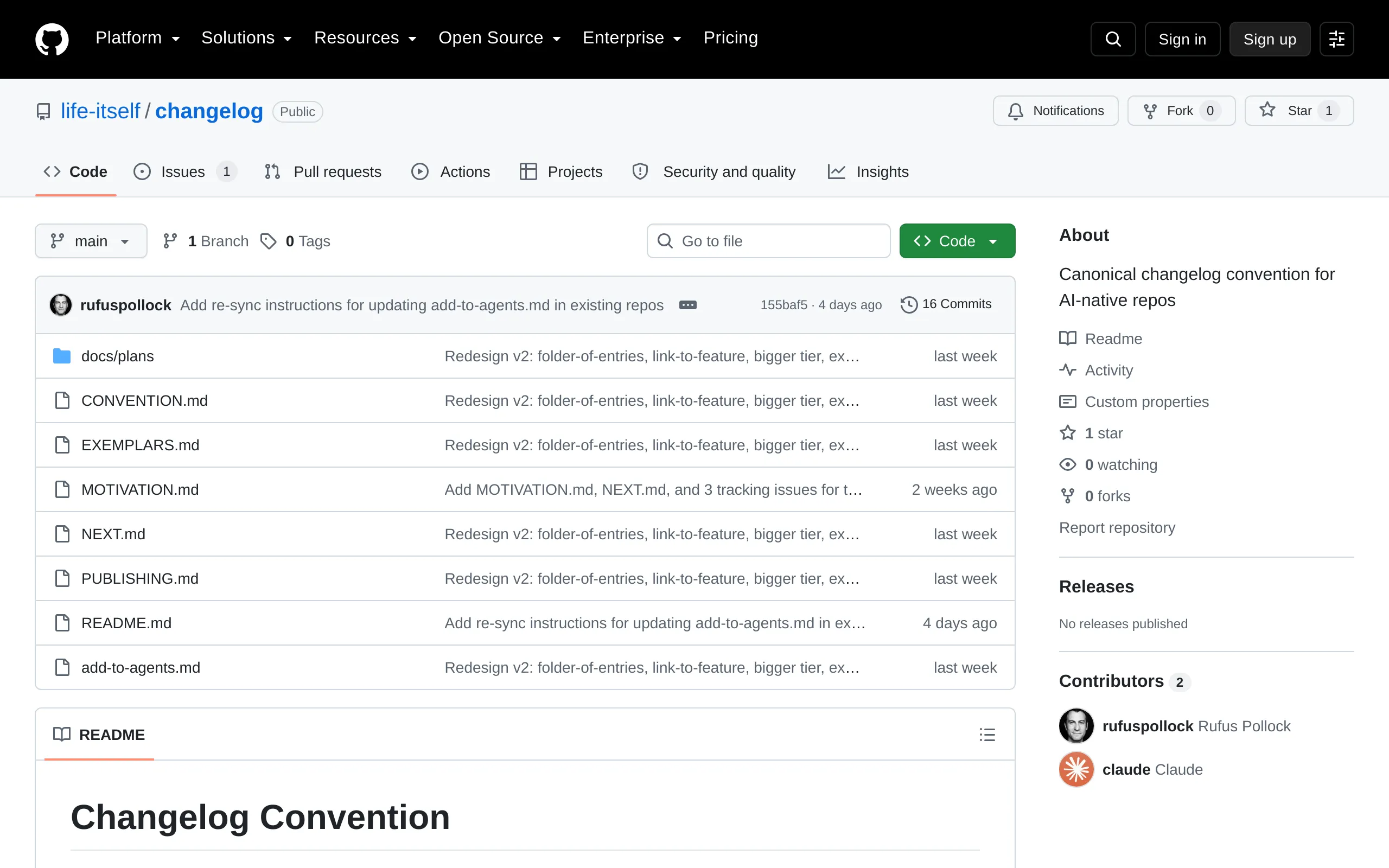This screenshot has width=1389, height=868.
Task: Click rufuspollock's avatar in latest commit row
Action: 61,305
